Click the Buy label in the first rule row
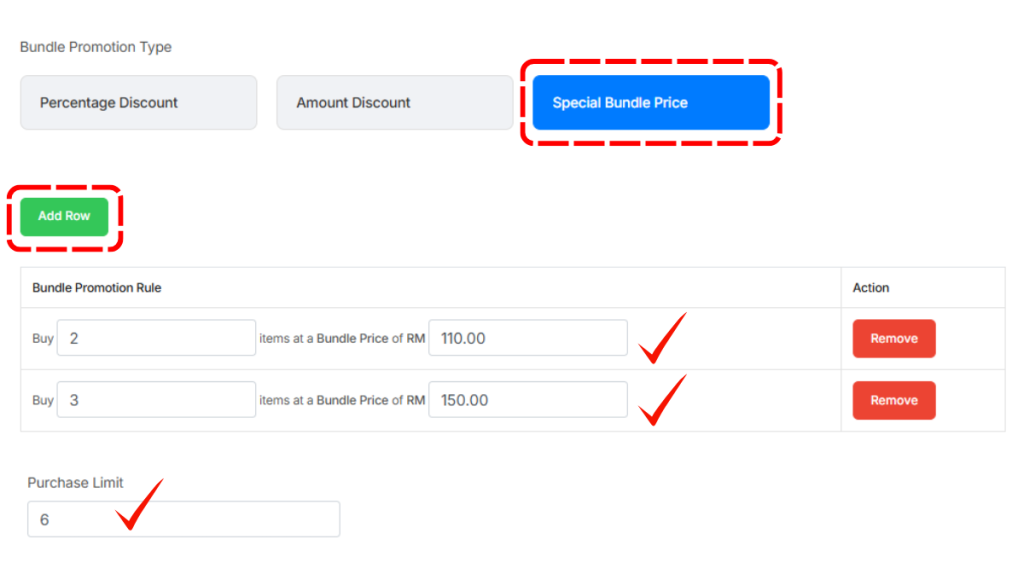Screen dimensions: 1024x580 point(43,339)
